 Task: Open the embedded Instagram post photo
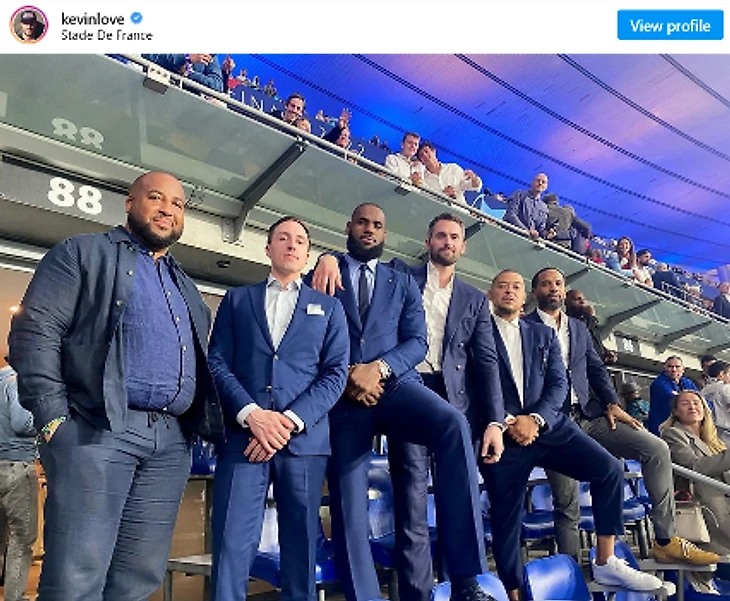click(365, 327)
